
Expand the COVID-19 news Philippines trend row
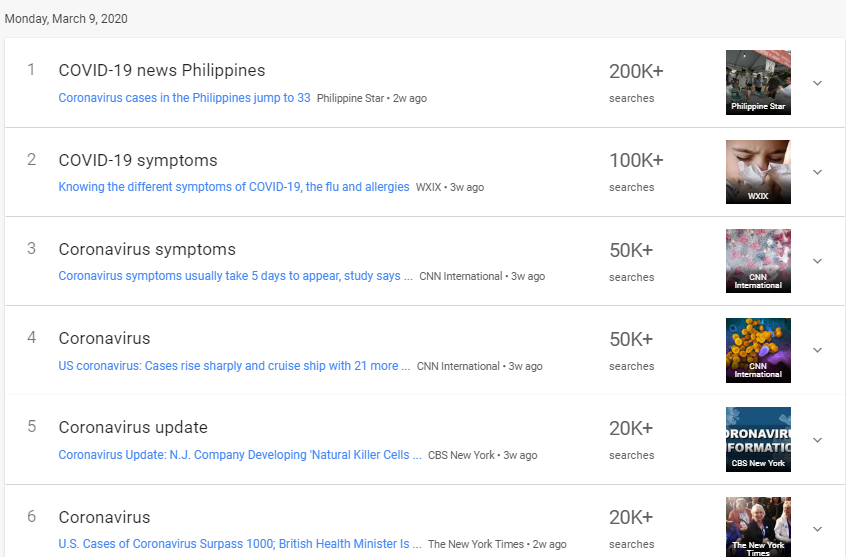817,83
